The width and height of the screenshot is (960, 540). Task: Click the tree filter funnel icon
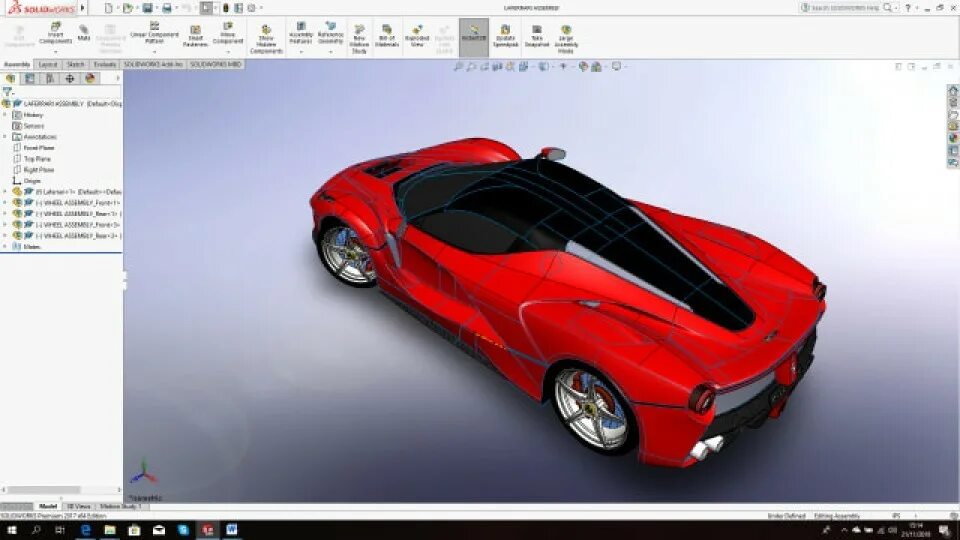[x=7, y=92]
